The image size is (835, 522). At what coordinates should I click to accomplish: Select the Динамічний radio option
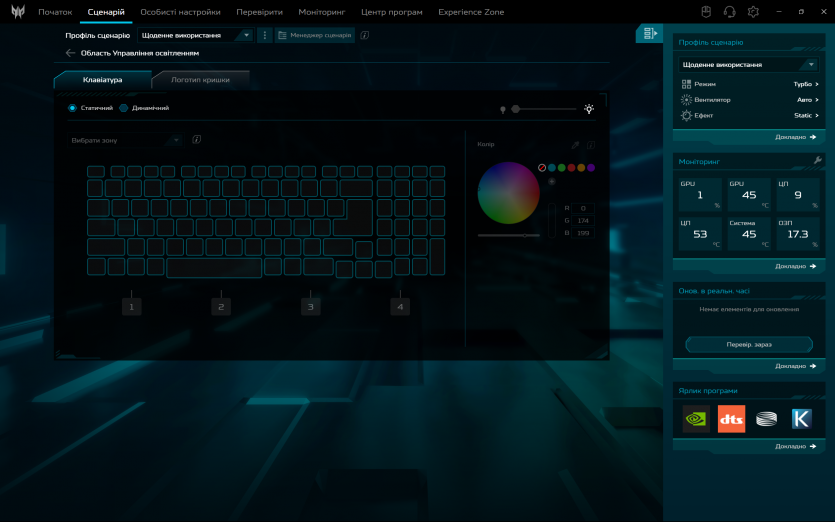(124, 108)
